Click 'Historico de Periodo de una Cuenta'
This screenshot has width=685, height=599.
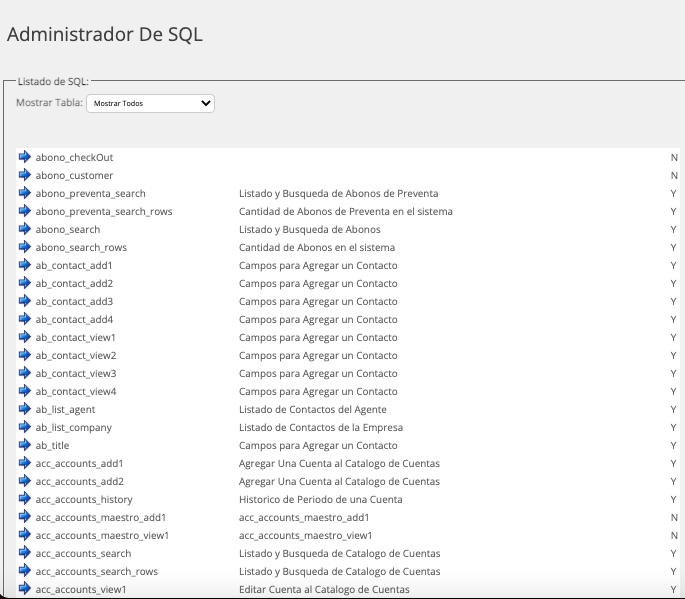(x=321, y=500)
